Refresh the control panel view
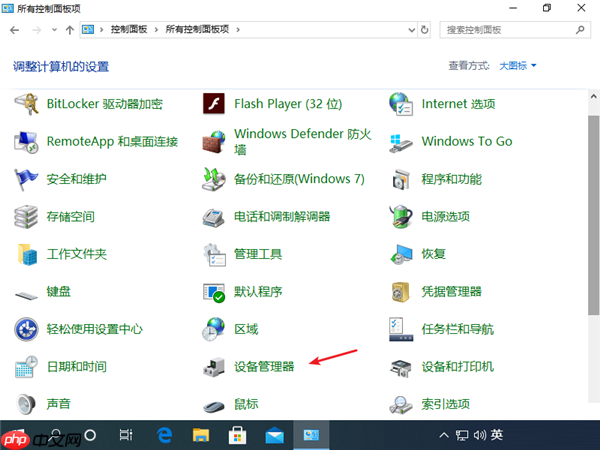The width and height of the screenshot is (600, 450). pos(424,30)
